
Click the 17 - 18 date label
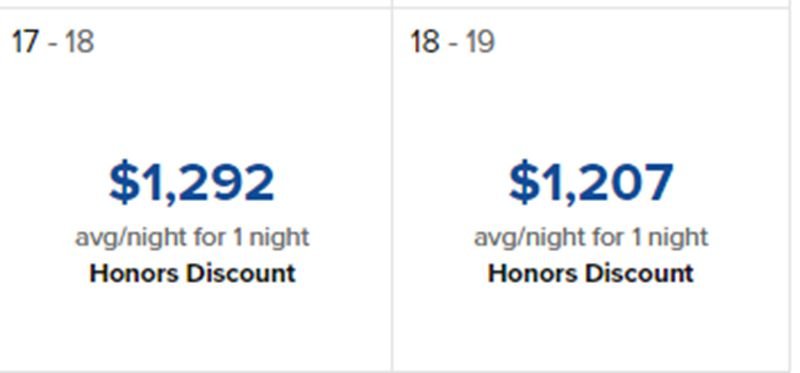pyautogui.click(x=53, y=41)
